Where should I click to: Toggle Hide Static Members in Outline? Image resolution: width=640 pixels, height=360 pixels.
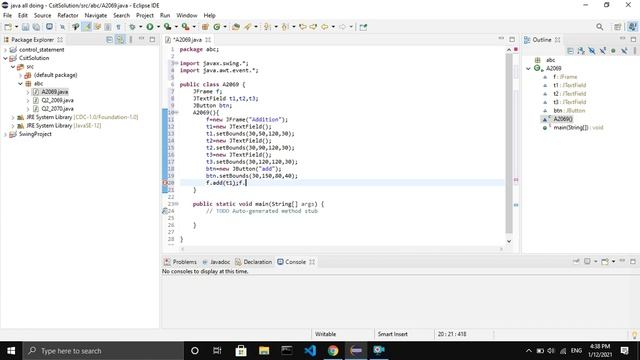[602, 51]
